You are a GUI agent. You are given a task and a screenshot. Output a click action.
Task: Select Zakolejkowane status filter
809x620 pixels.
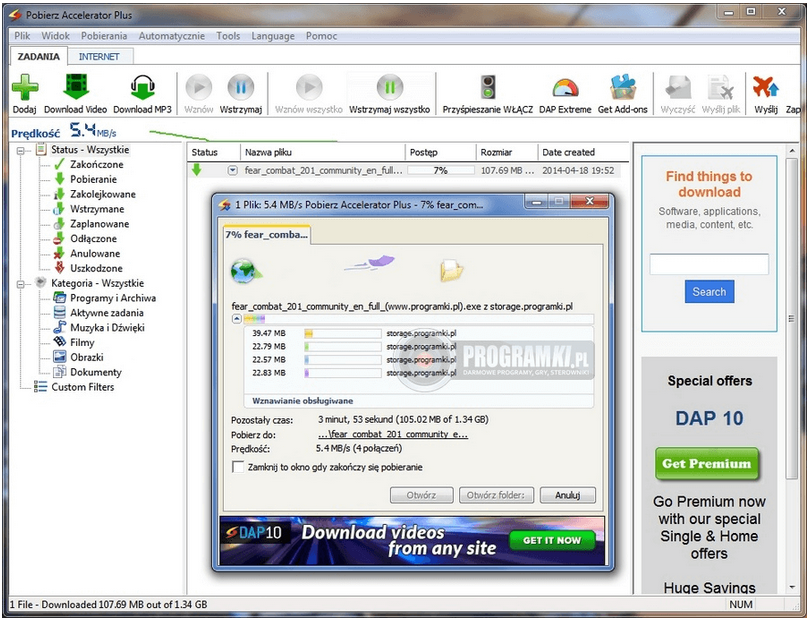tap(103, 194)
